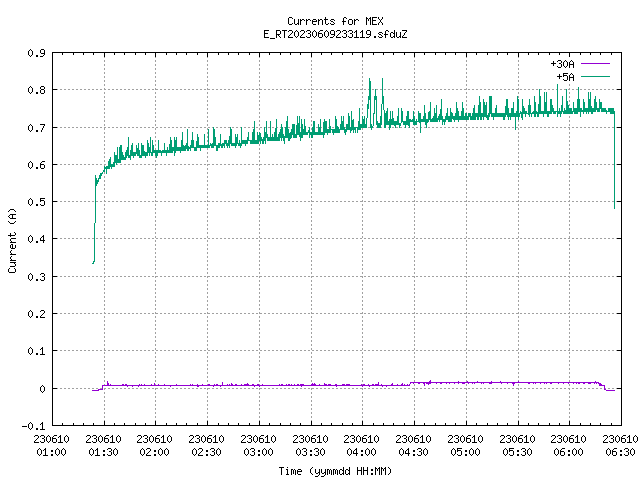
Task: Click the x-axis tick label '230610 06:00'
Action: tap(569, 446)
